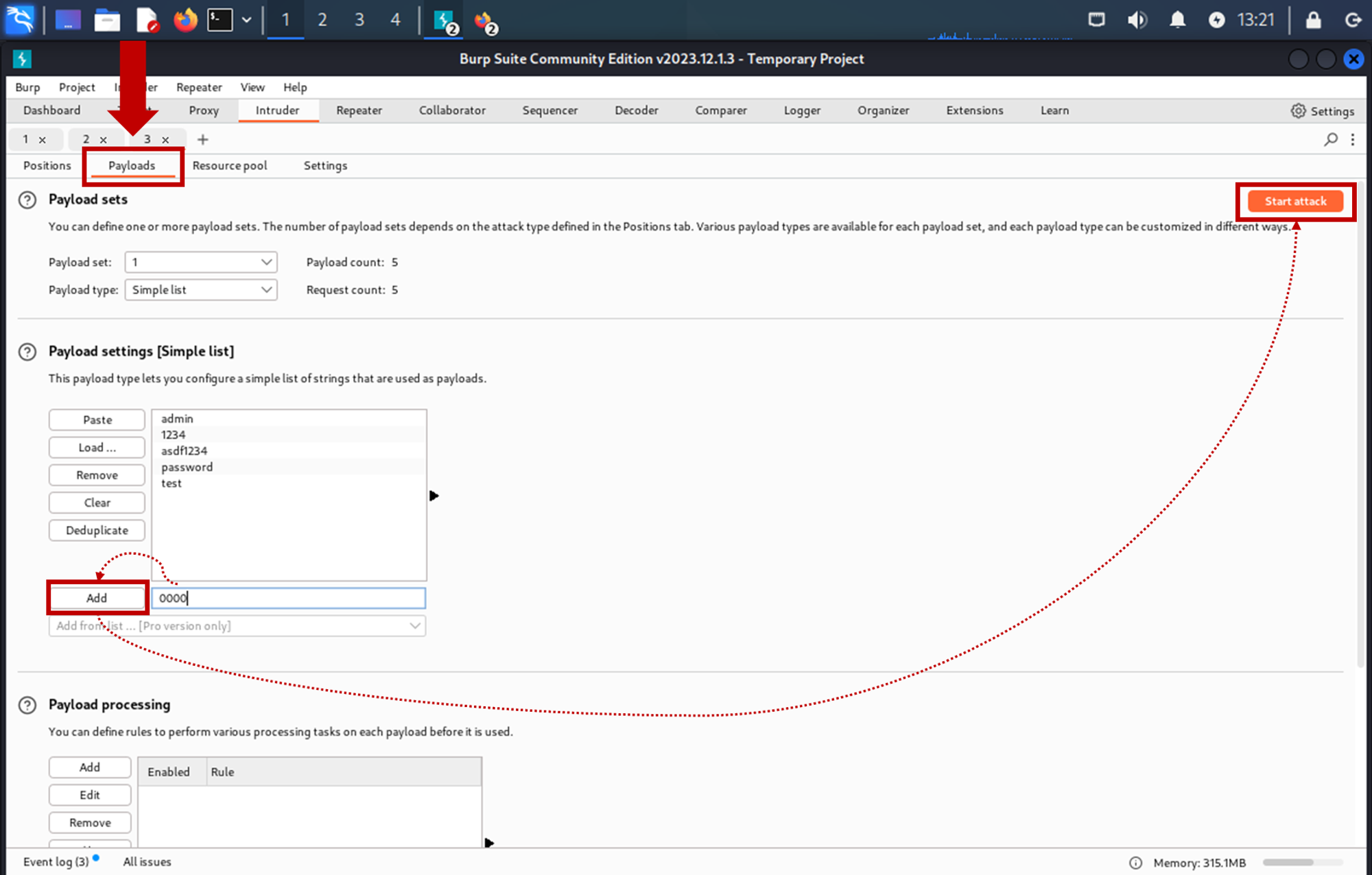Open help for Payload processing

[x=27, y=705]
